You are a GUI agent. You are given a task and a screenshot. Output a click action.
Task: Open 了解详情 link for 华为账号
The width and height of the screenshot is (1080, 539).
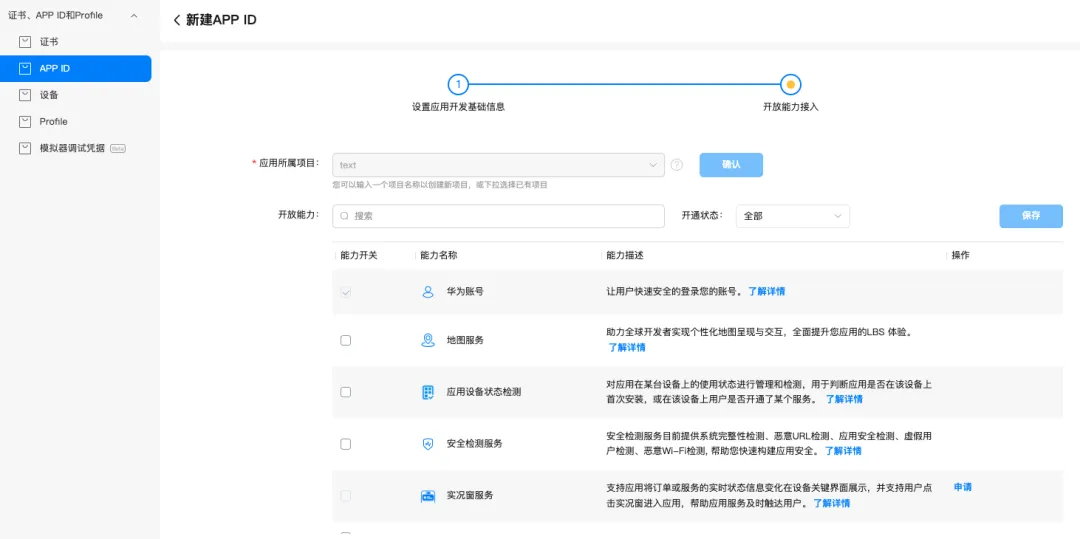click(767, 292)
